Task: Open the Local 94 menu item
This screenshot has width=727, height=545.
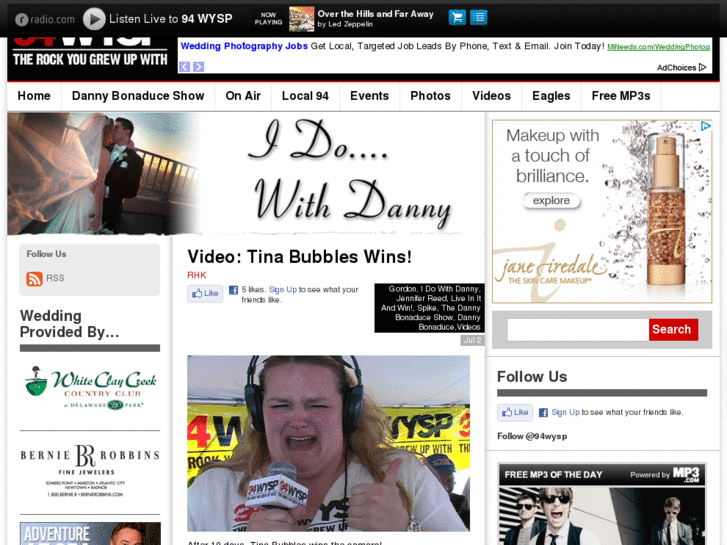Action: 305,96
